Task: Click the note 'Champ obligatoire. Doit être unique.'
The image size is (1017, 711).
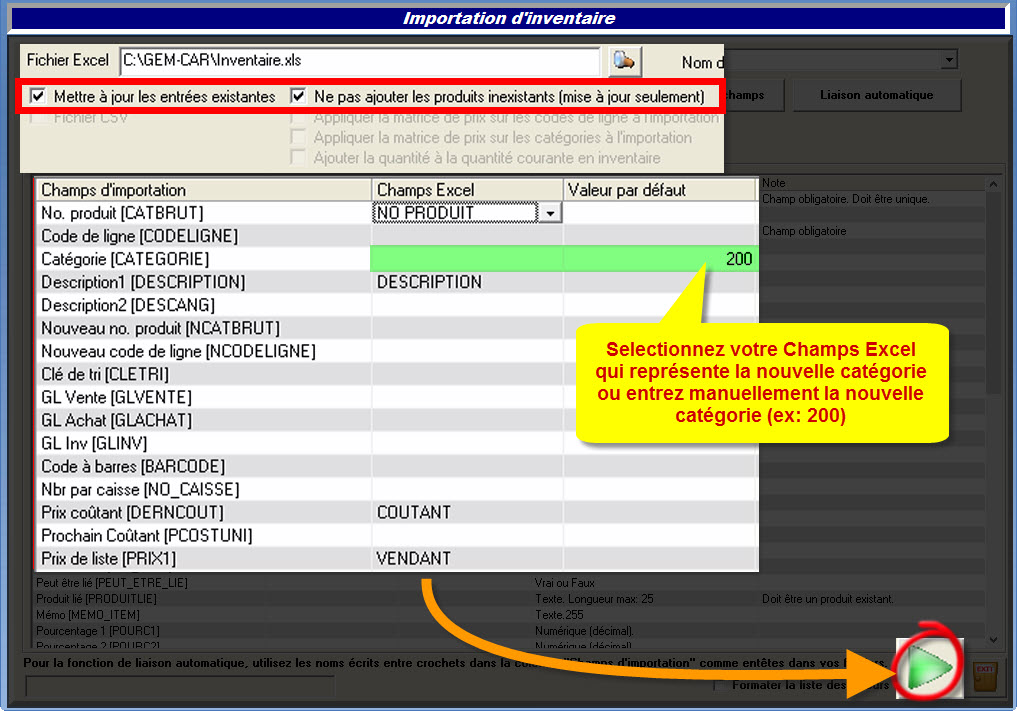Action: 846,199
